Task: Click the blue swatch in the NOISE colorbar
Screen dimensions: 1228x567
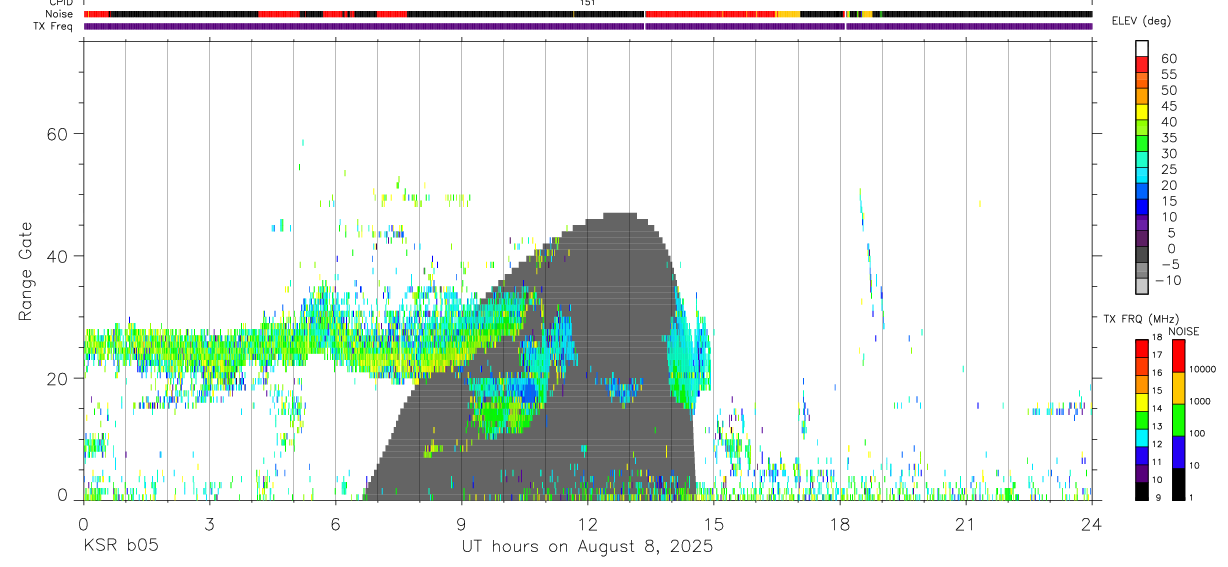Action: (1178, 452)
